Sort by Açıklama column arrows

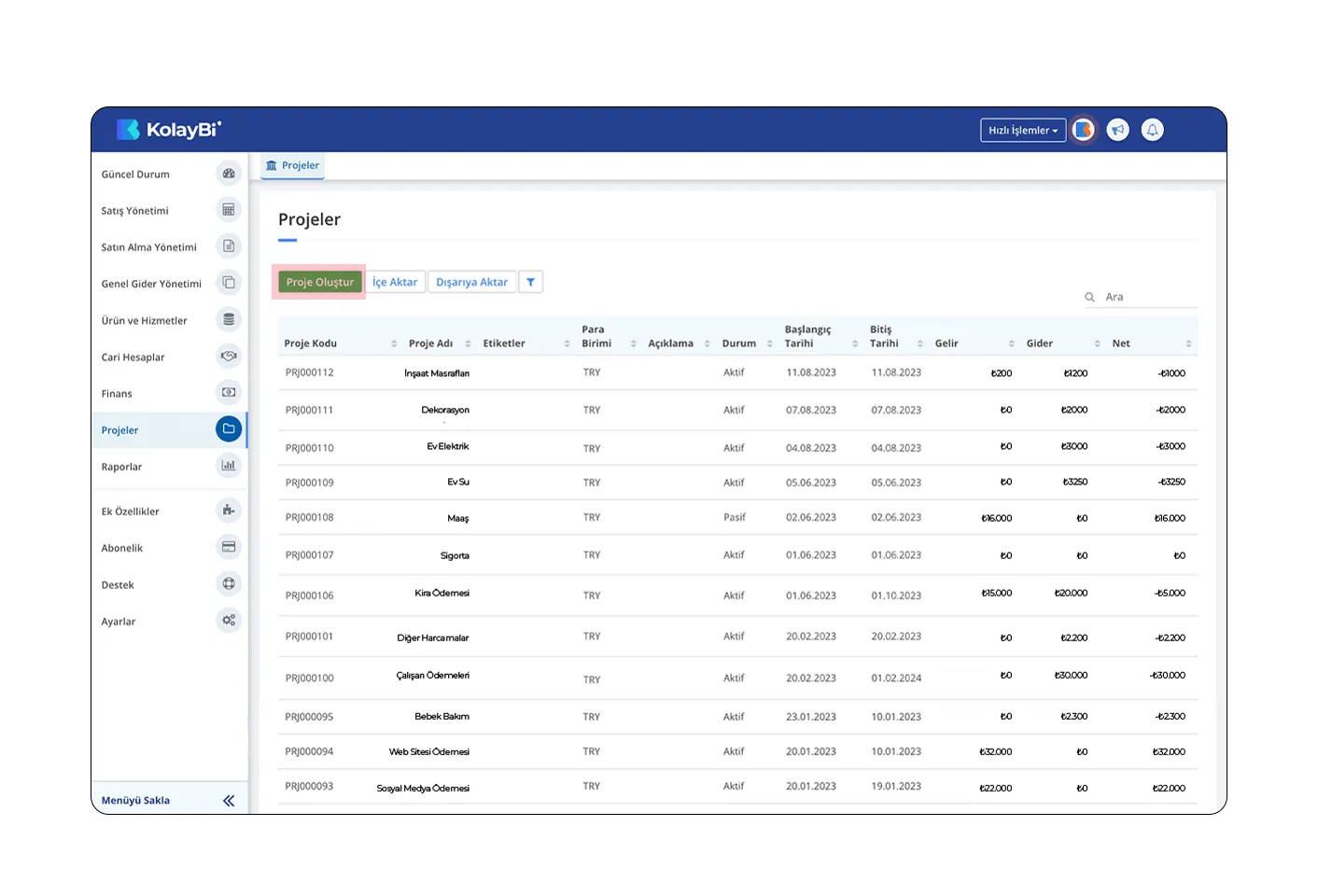(707, 343)
